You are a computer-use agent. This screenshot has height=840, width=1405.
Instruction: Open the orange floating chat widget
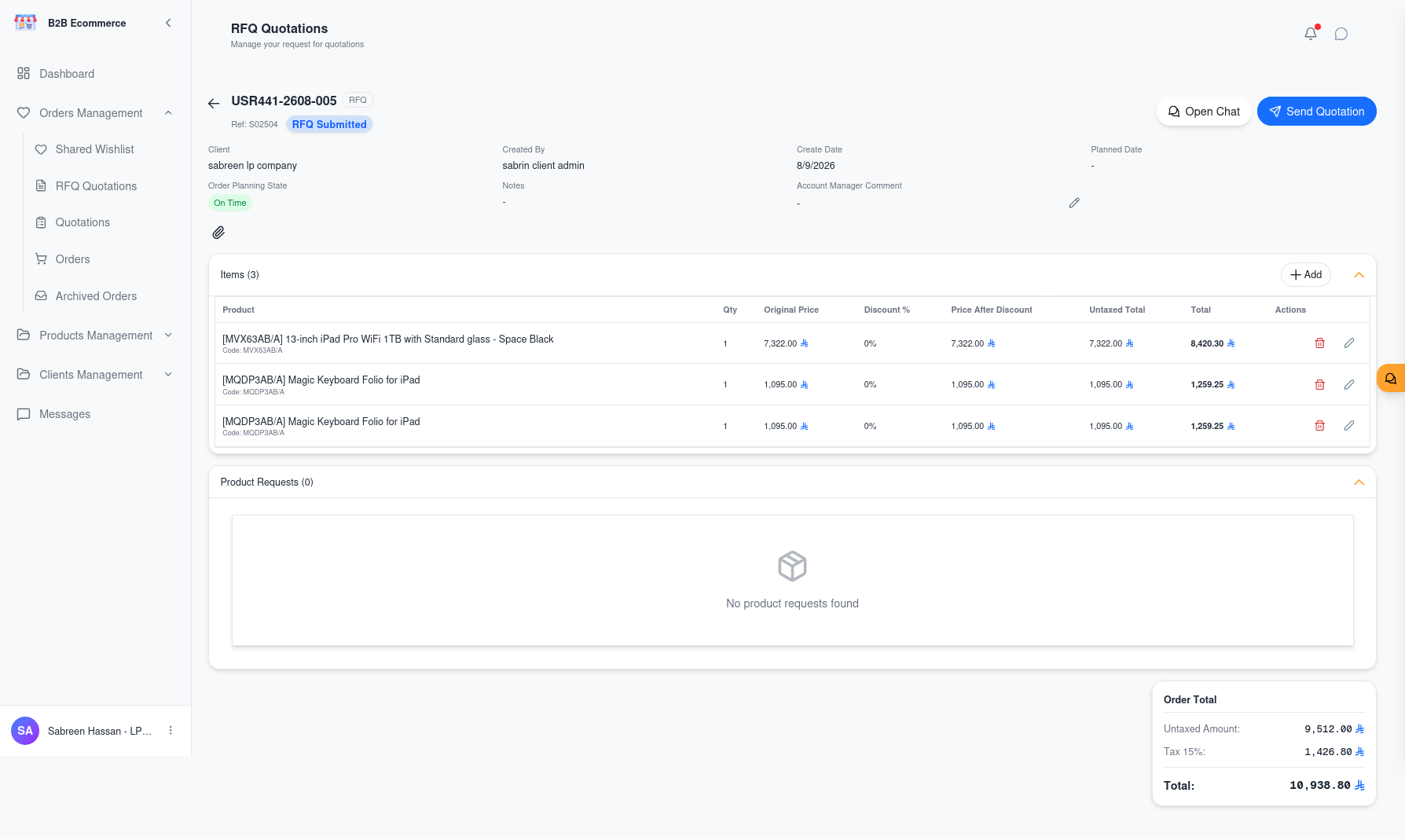click(1391, 378)
